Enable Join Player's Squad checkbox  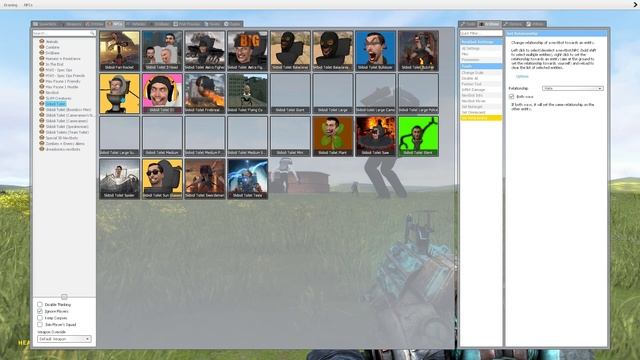click(40, 324)
